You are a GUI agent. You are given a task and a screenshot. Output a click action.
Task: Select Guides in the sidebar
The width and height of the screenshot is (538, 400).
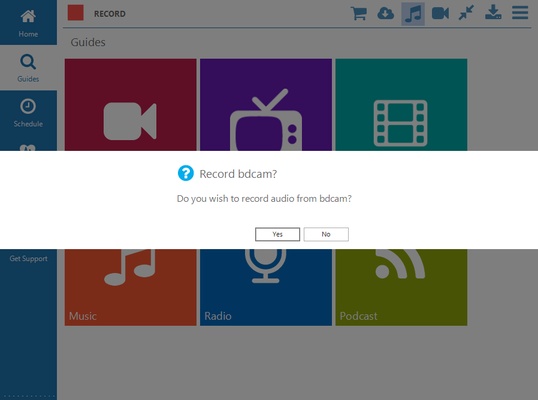28,68
